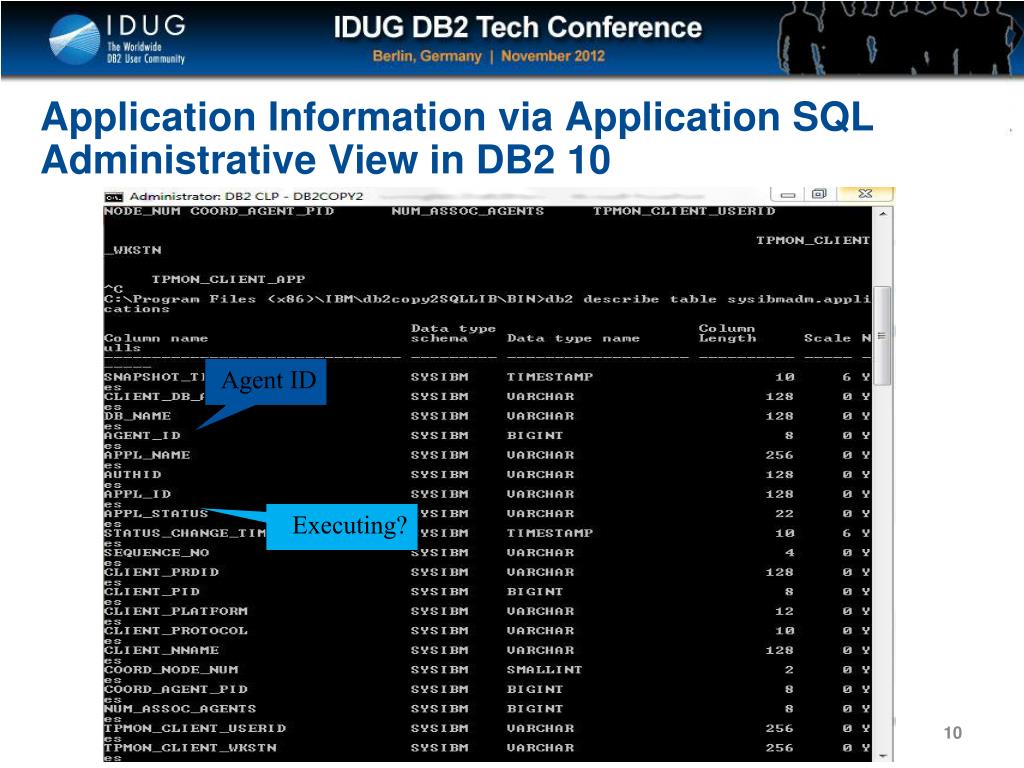Select the APPL_ID column name
The image size is (1024, 768).
[x=137, y=494]
